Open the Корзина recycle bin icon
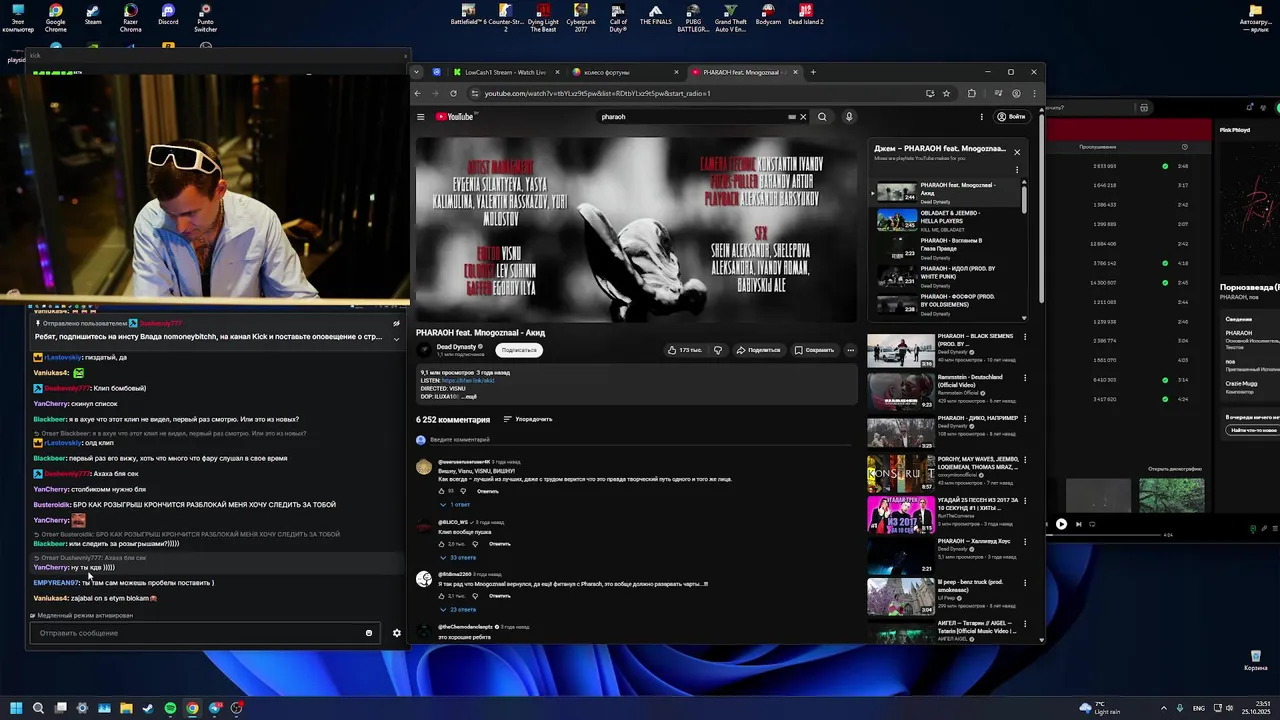1280x720 pixels. 1254,660
